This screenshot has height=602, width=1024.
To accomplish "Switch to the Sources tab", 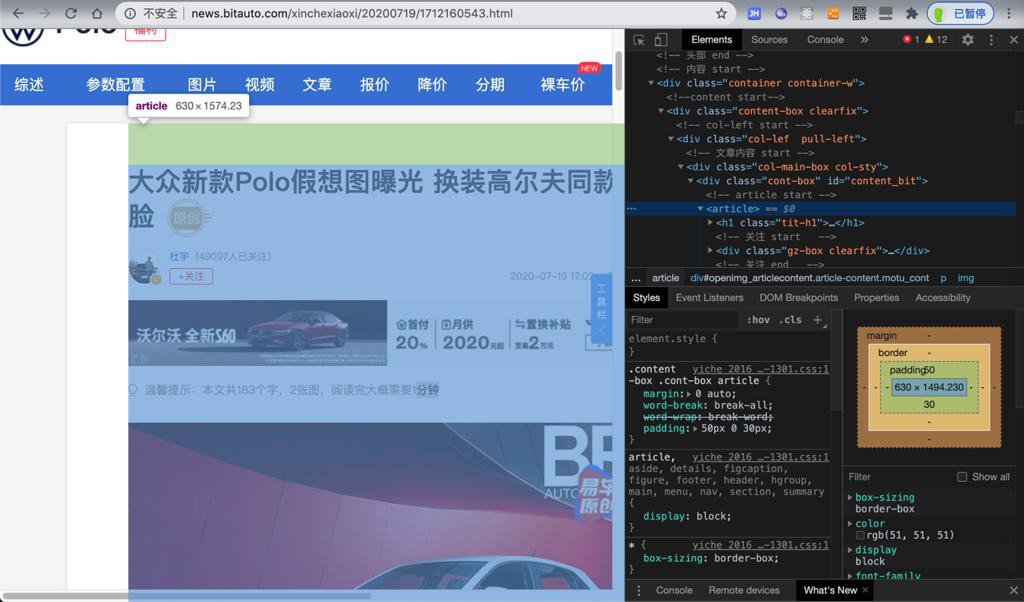I will click(769, 40).
